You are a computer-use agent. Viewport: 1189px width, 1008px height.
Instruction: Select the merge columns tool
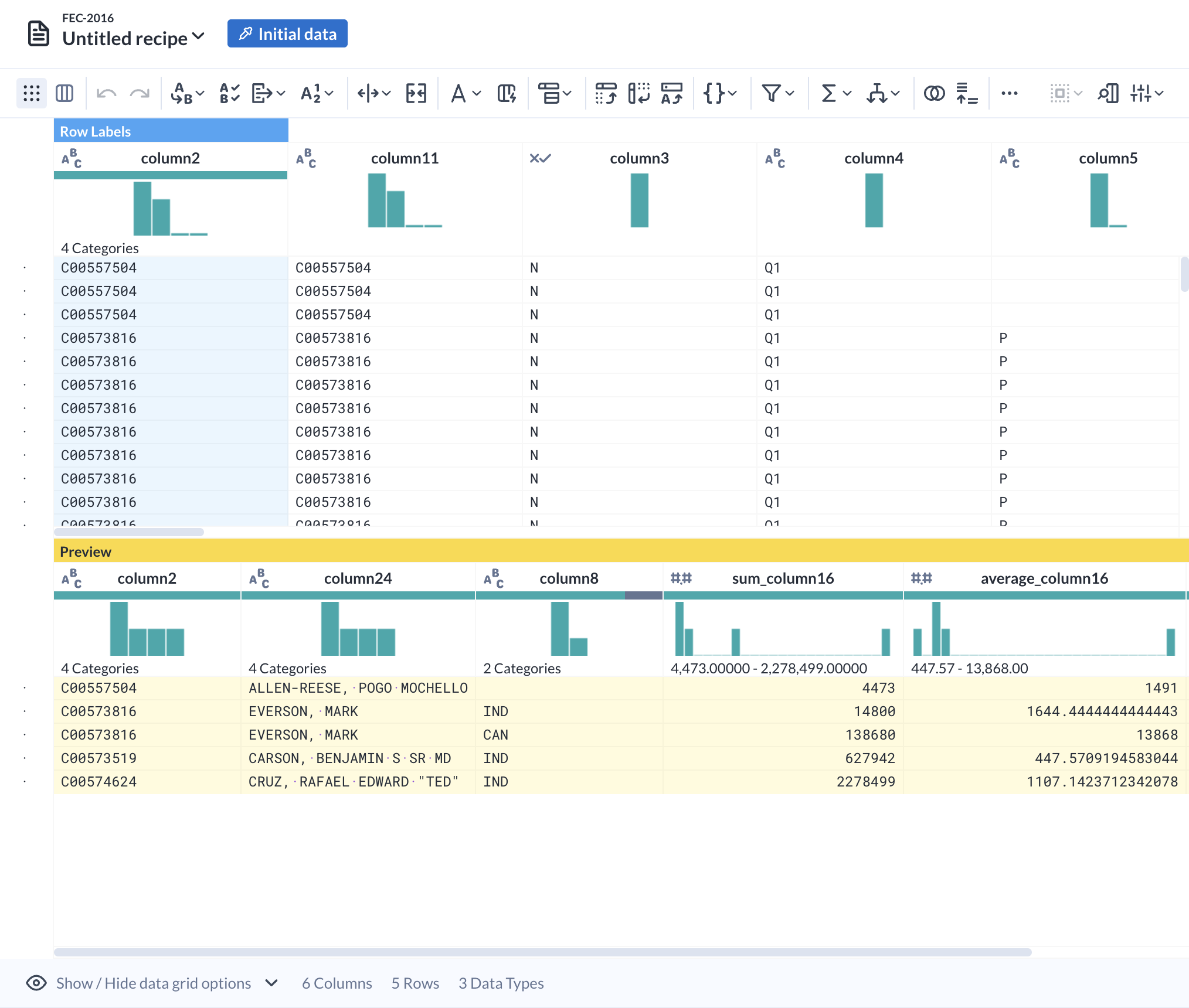[x=416, y=93]
